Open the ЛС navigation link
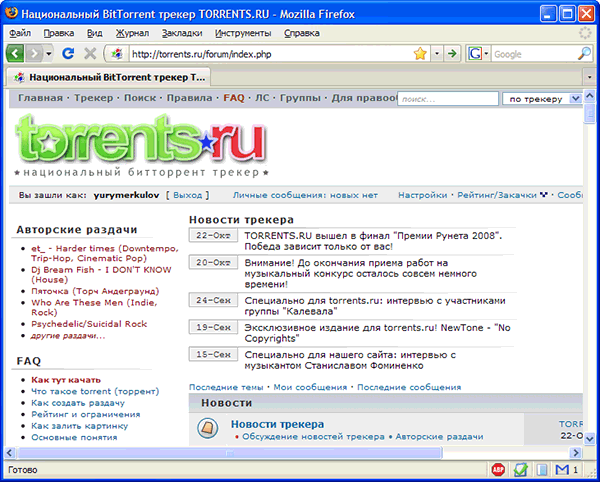 click(262, 98)
